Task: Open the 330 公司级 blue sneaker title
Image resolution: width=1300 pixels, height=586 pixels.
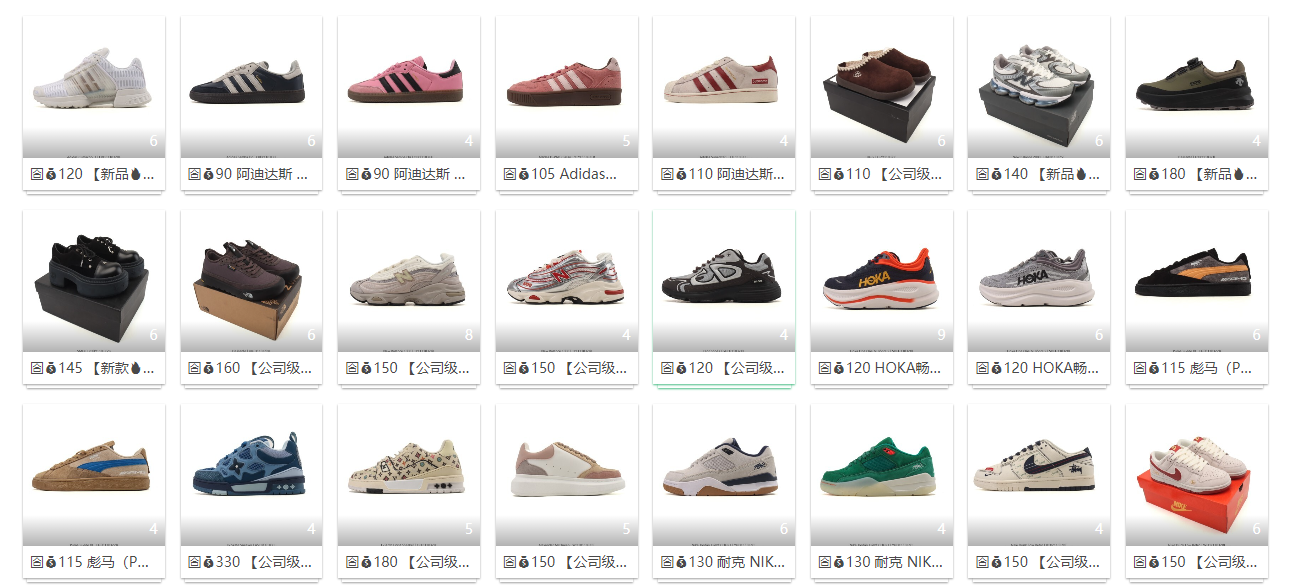Action: coord(265,562)
